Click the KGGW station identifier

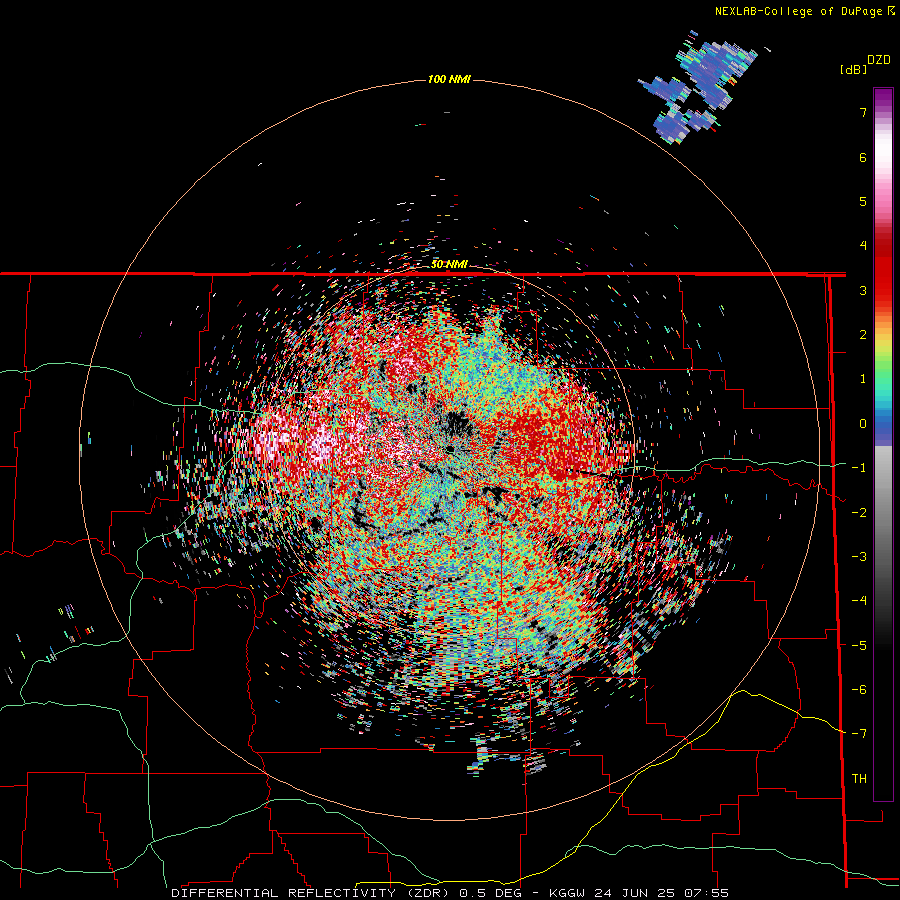[x=567, y=893]
